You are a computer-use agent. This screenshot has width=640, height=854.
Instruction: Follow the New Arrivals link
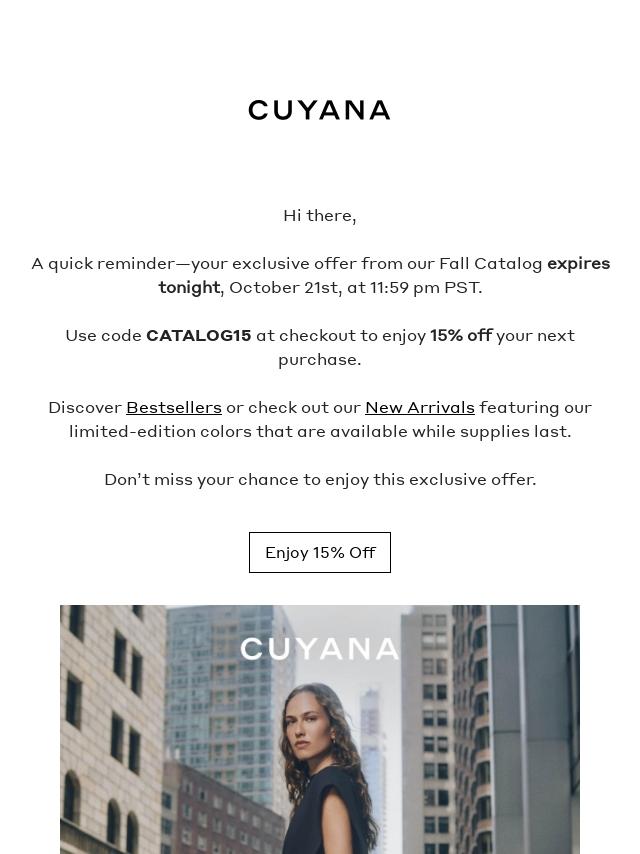point(420,407)
